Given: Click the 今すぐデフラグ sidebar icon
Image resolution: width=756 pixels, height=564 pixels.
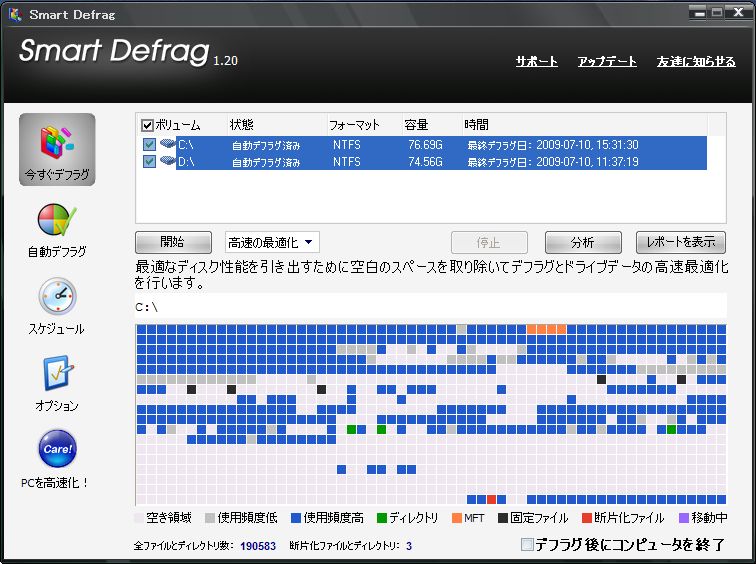Looking at the screenshot, I should (57, 140).
